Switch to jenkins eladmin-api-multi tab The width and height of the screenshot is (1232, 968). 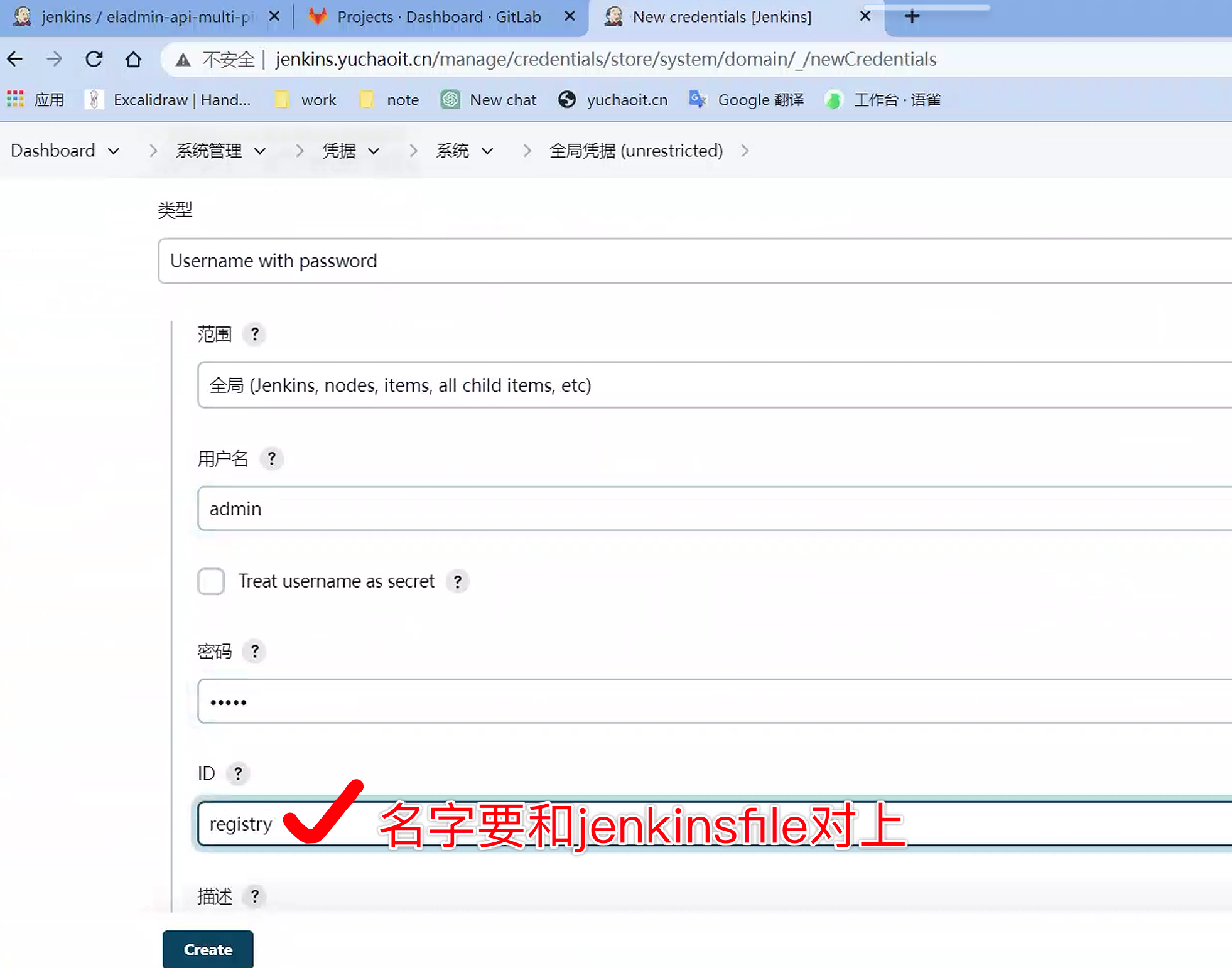click(144, 17)
